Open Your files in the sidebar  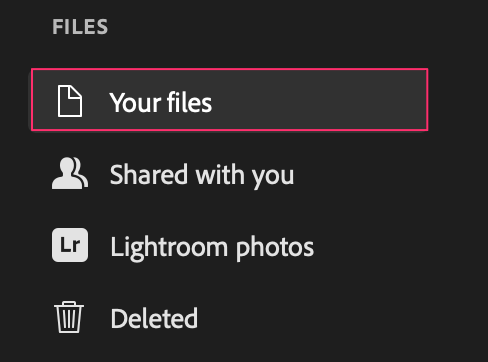229,100
